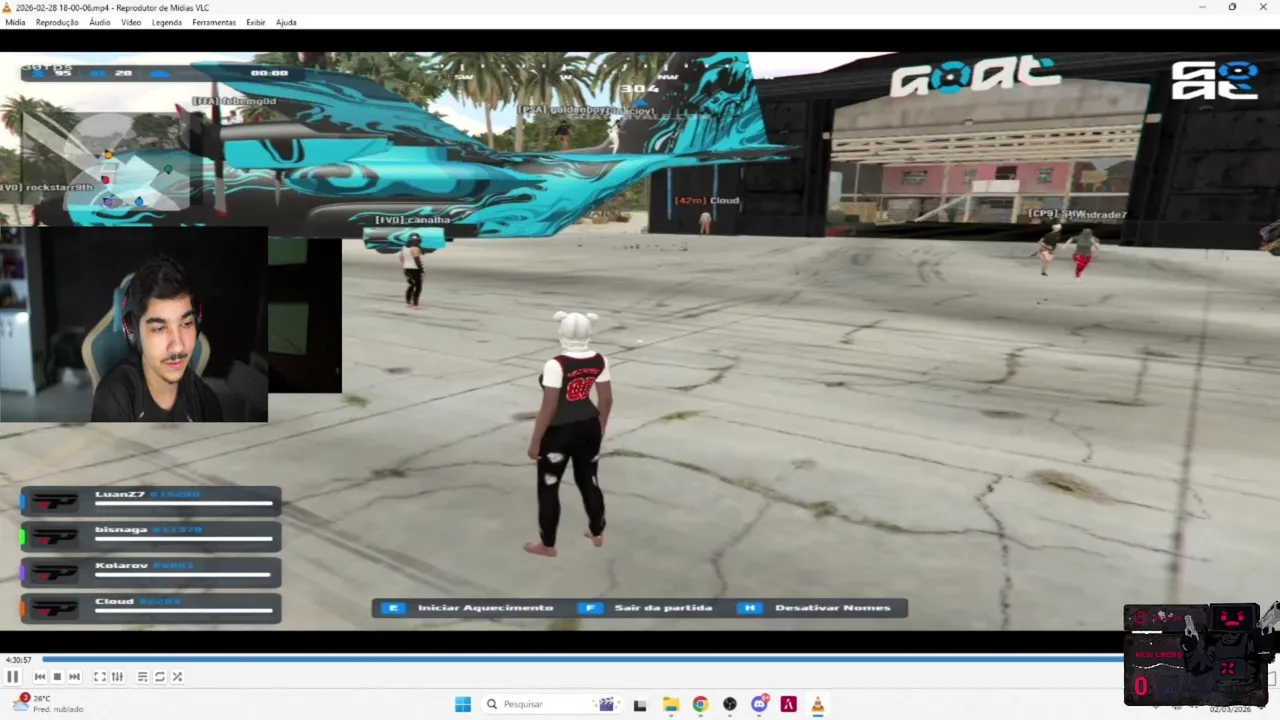Toggle random shuffle playback
The height and width of the screenshot is (720, 1280).
(177, 677)
